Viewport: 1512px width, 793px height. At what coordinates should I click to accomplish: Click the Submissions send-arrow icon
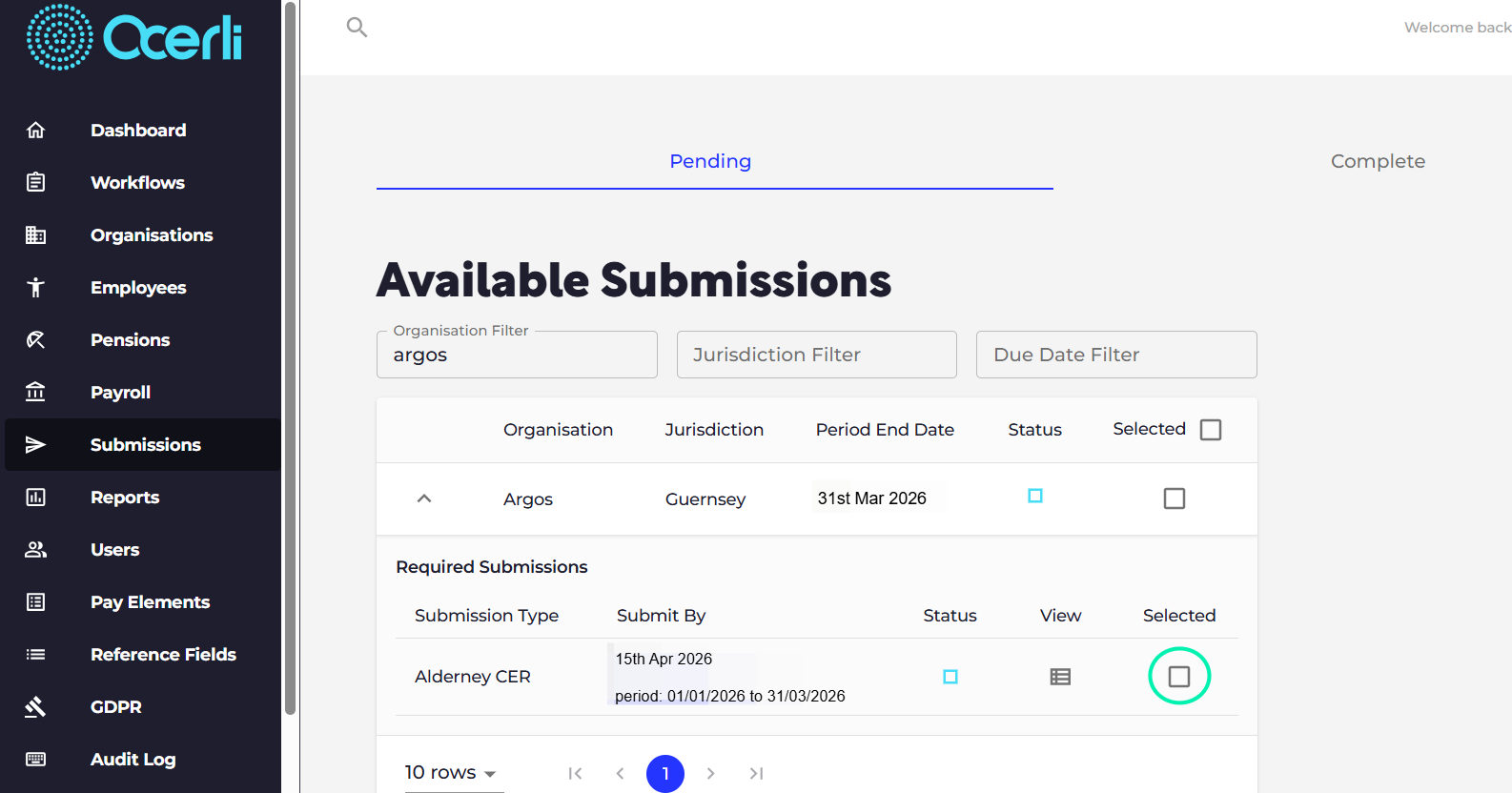(35, 444)
